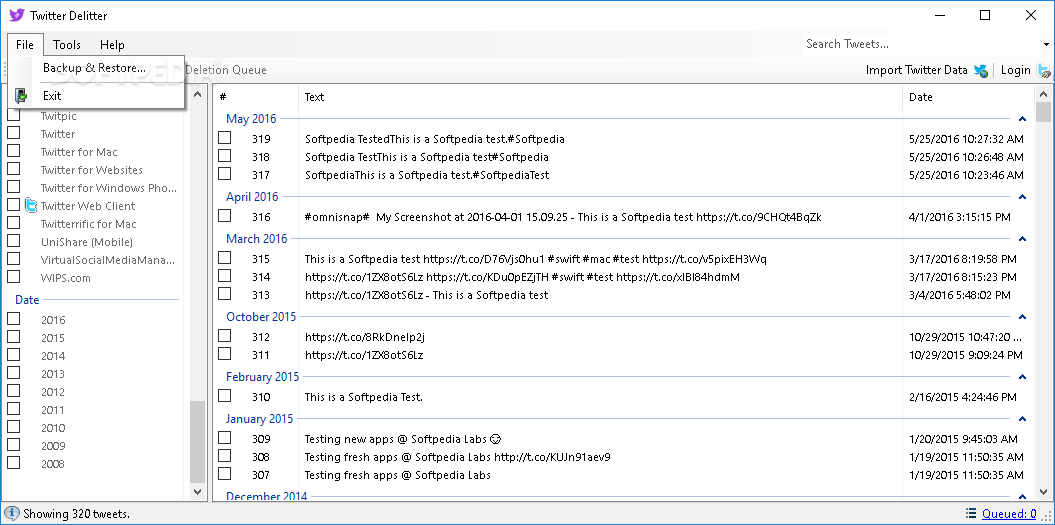Viewport: 1055px width, 525px height.
Task: Collapse the April 2016 group
Action: click(x=1023, y=197)
